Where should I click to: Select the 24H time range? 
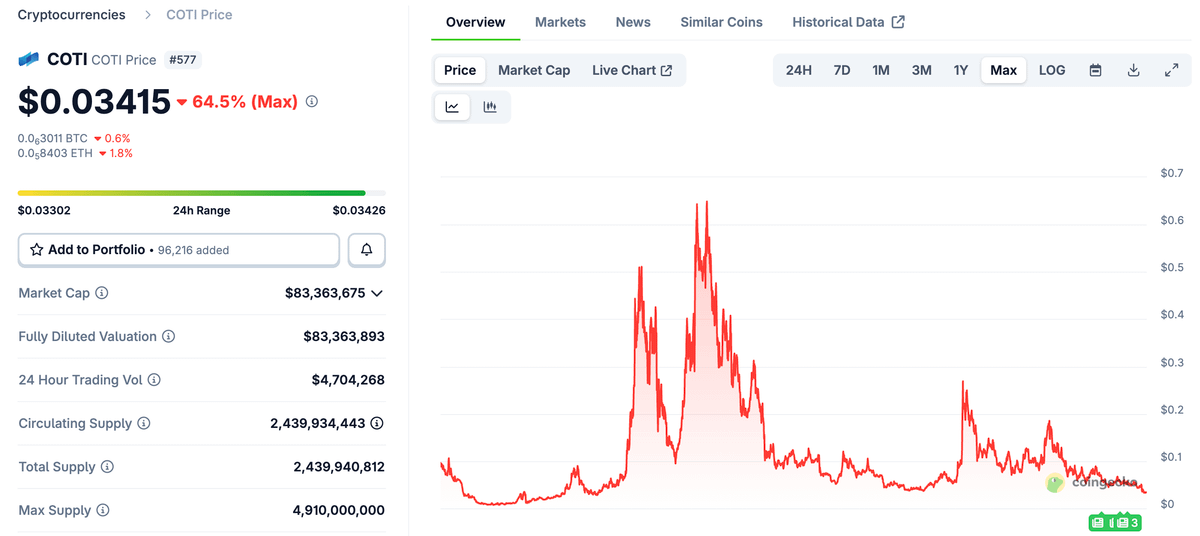pos(799,70)
